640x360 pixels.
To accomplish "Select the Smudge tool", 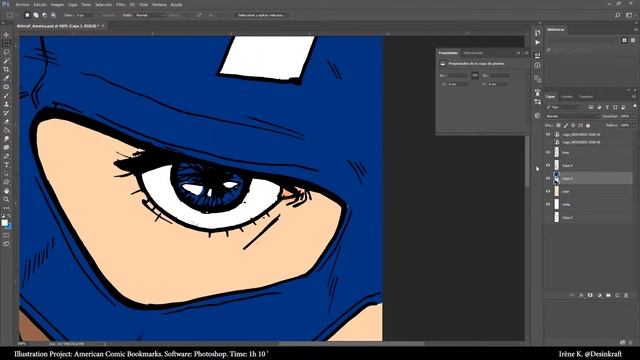I will 6,139.
